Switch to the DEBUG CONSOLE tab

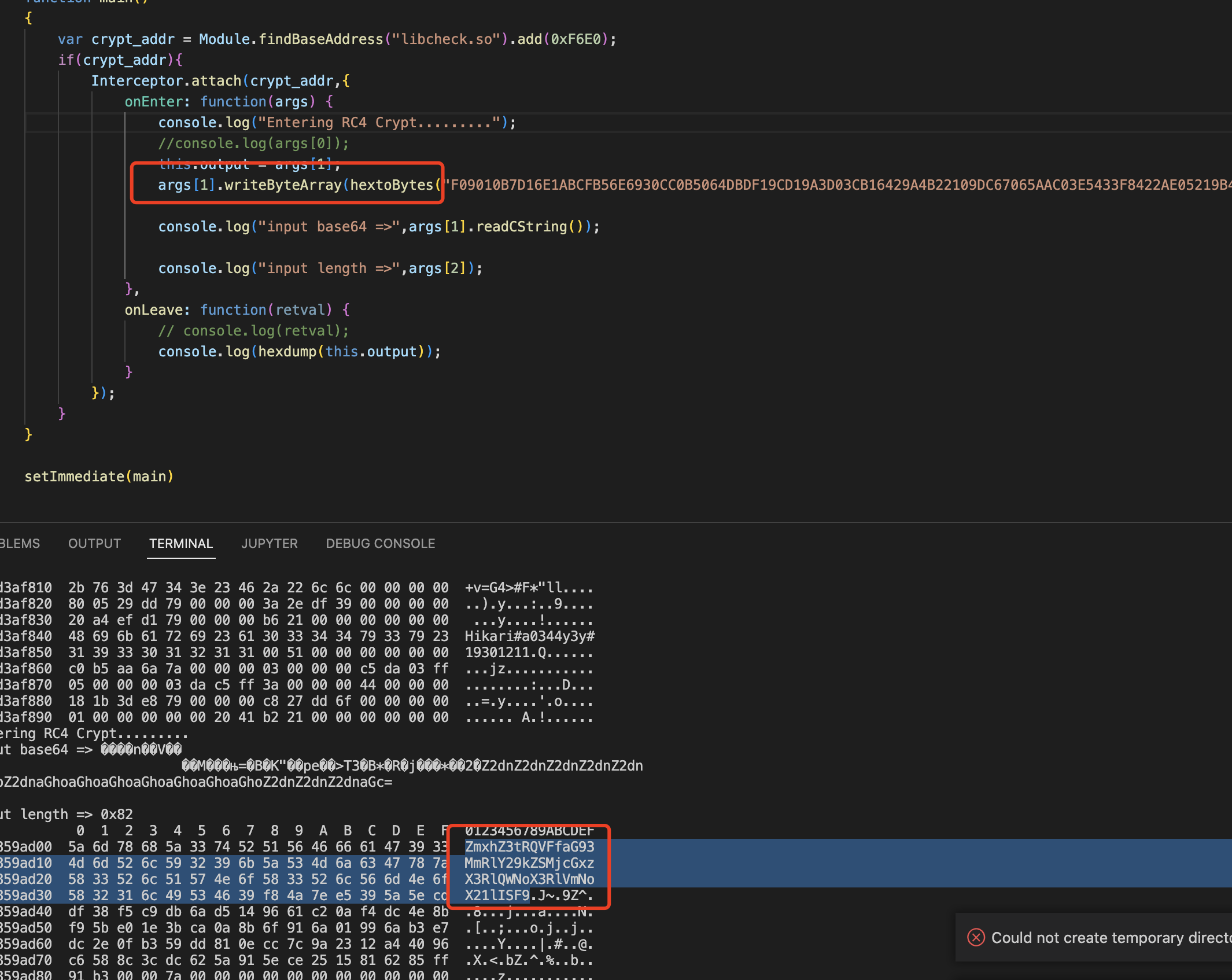[x=381, y=543]
